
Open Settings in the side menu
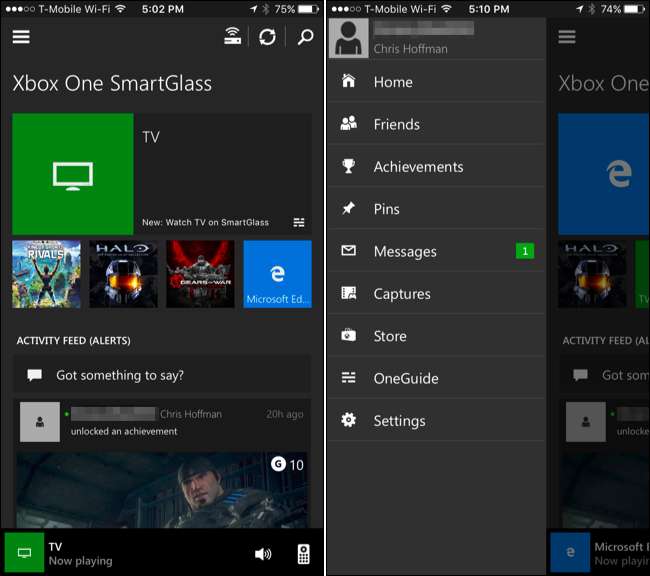tap(399, 421)
